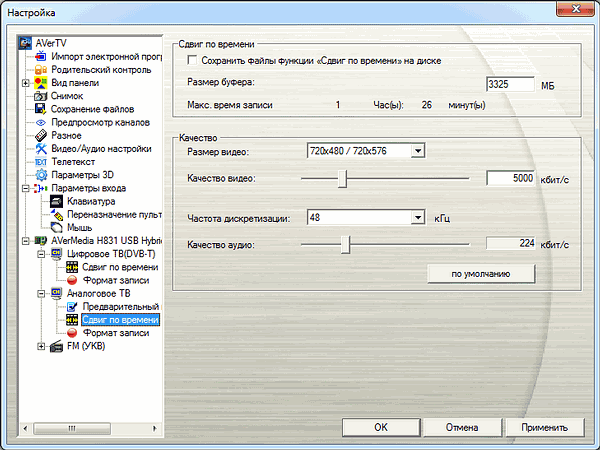Click the Применить button

click(545, 427)
